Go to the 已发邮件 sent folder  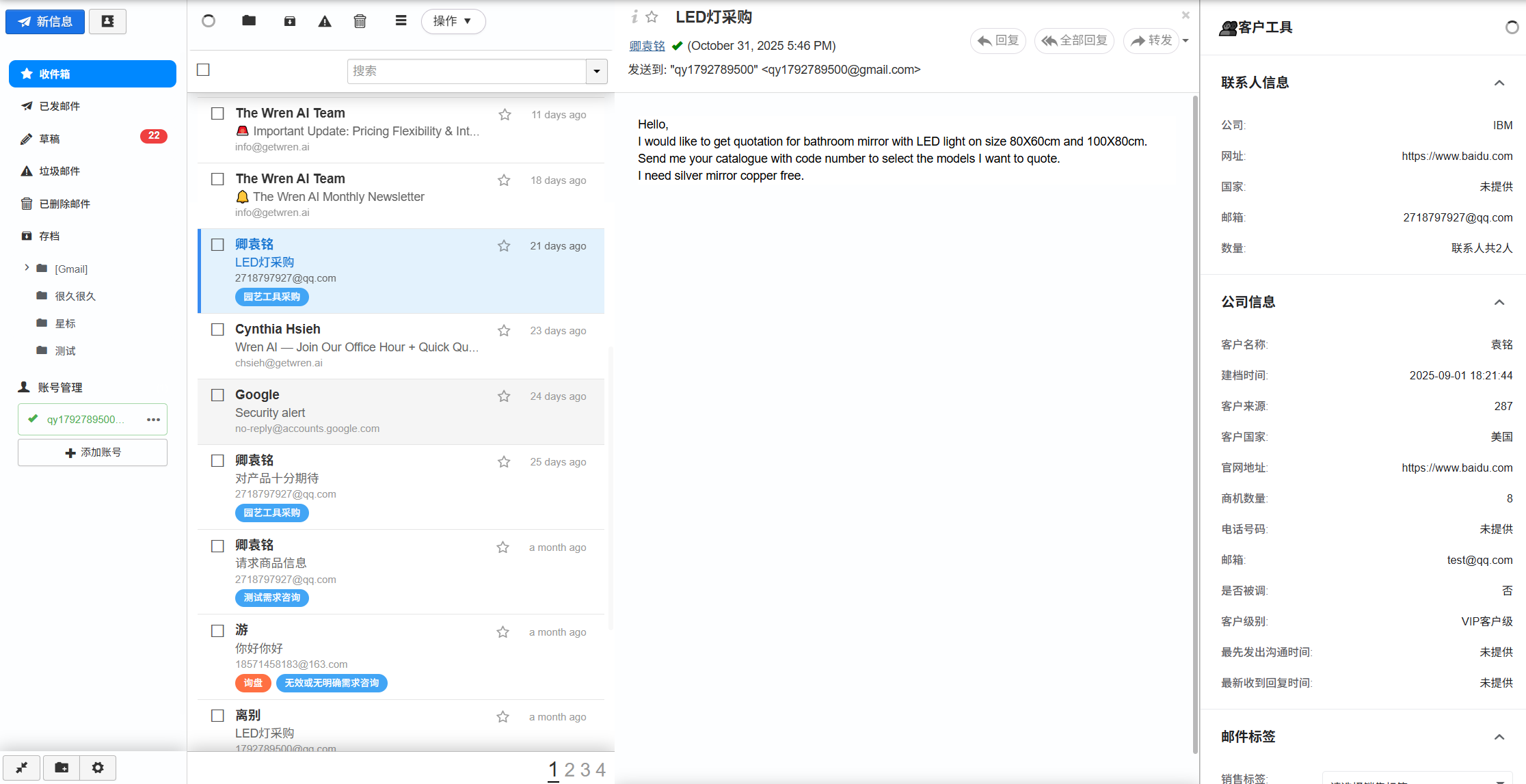coord(59,106)
